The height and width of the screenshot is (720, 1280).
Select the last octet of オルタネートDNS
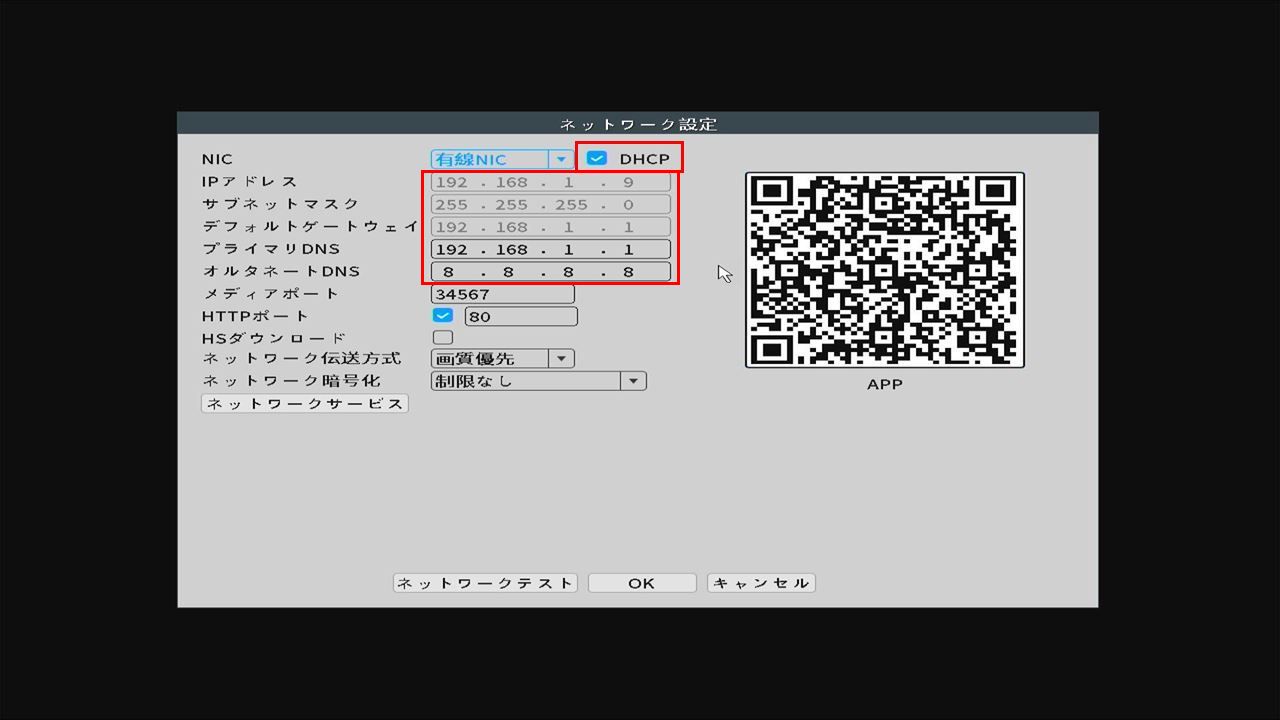(629, 272)
